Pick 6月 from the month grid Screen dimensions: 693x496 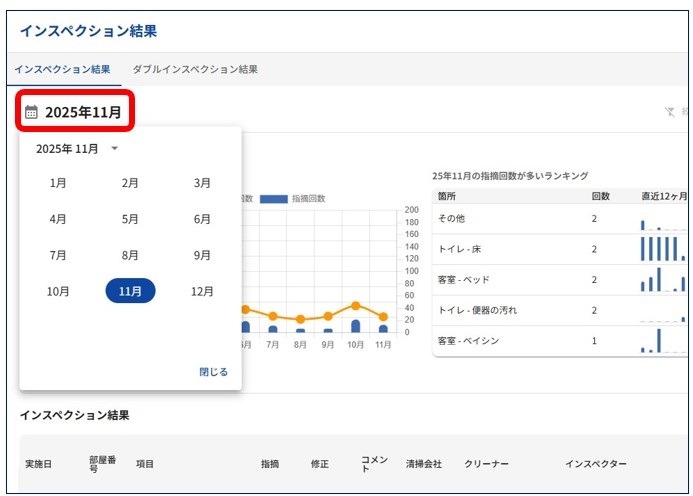pos(202,219)
